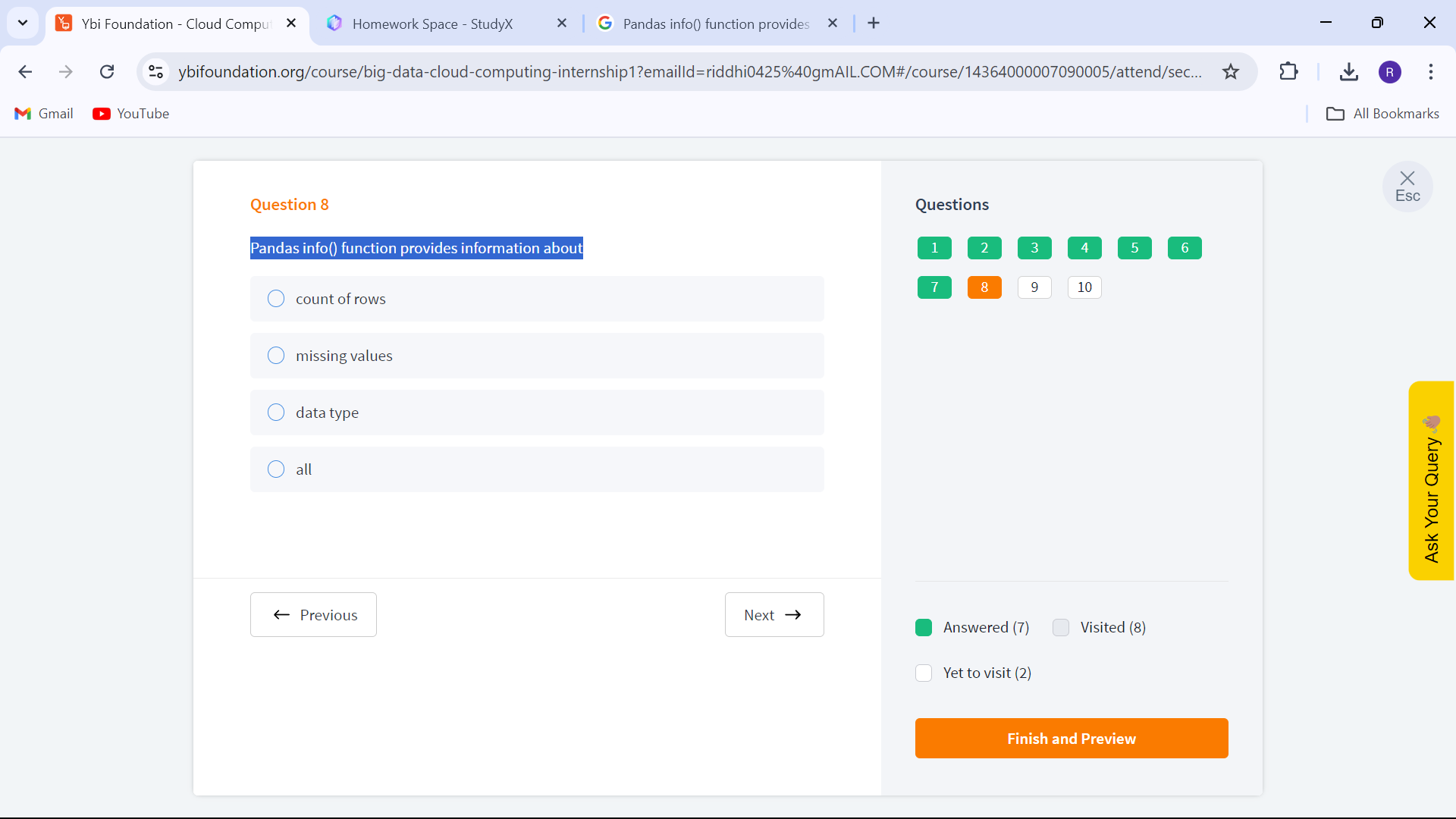
Task: Jump to question 7
Action: point(934,287)
